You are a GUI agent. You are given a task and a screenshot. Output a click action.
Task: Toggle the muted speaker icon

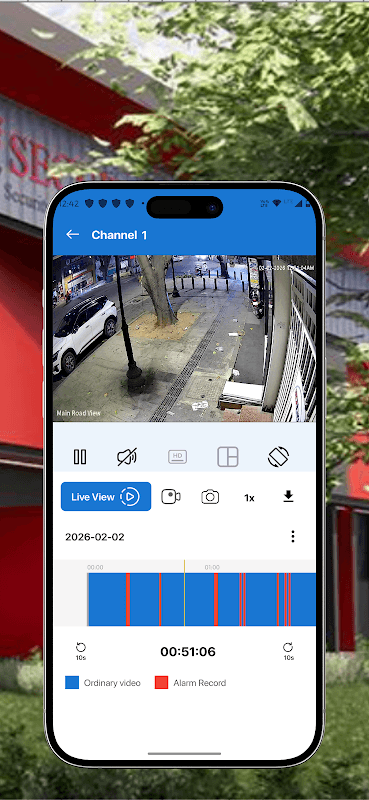click(127, 457)
